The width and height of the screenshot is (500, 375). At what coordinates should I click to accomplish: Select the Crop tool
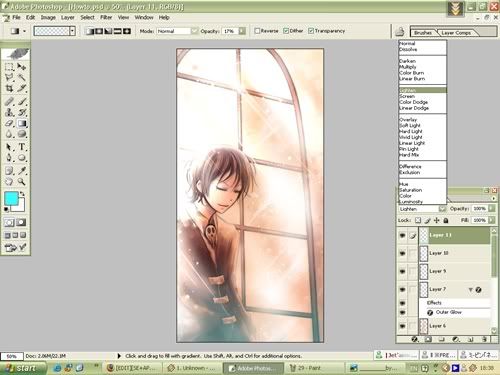[9, 88]
